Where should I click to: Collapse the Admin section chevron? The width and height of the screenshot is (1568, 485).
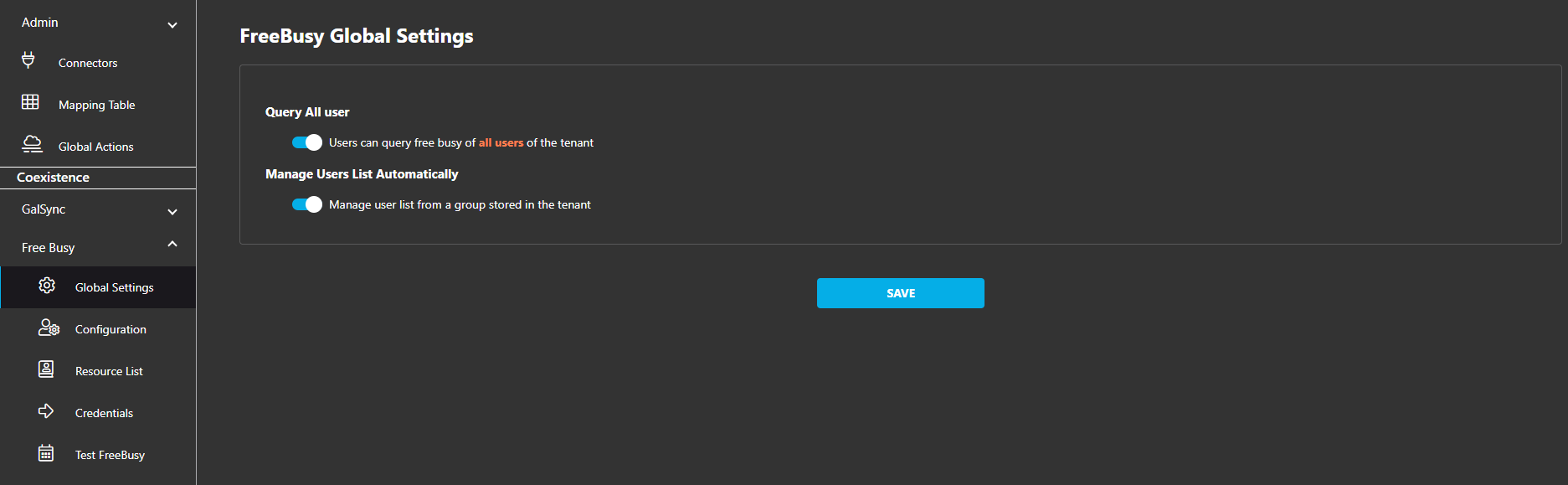pos(172,25)
